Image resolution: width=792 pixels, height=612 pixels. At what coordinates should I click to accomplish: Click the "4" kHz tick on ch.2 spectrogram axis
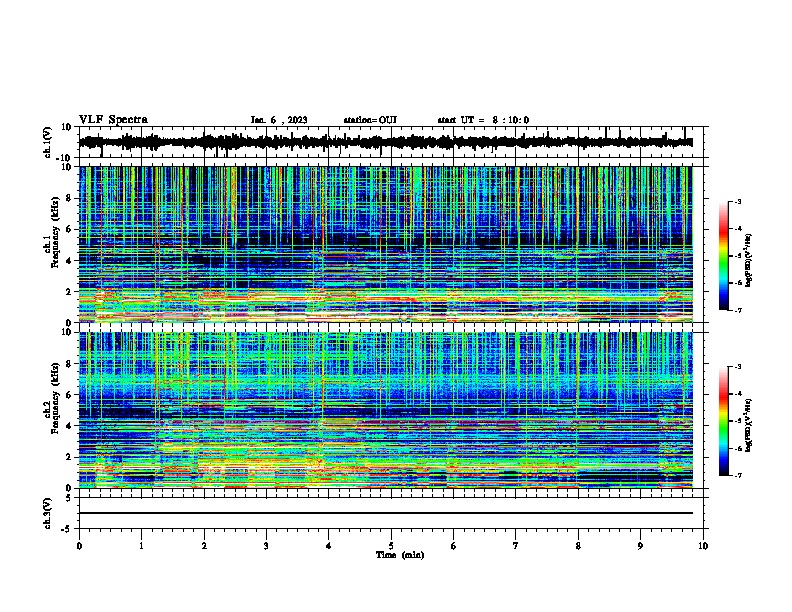pos(69,426)
